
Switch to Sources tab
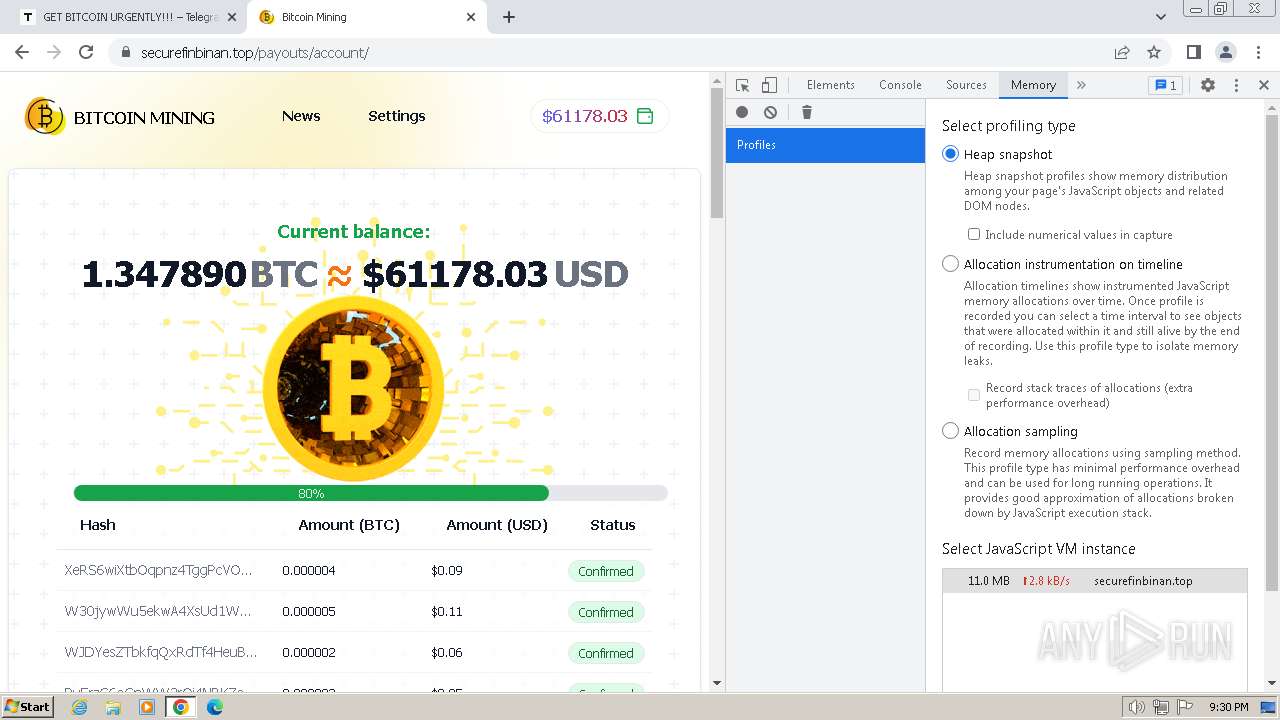[x=966, y=85]
